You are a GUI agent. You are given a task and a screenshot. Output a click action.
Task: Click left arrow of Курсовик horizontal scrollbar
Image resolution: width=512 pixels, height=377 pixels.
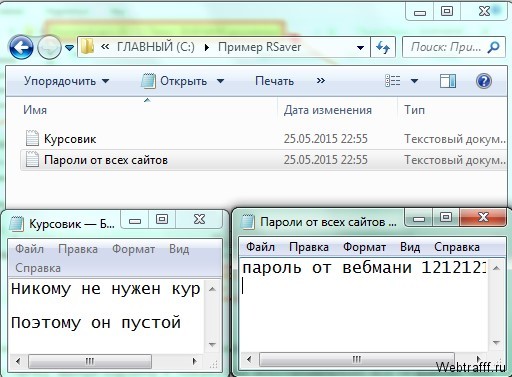pyautogui.click(x=18, y=361)
